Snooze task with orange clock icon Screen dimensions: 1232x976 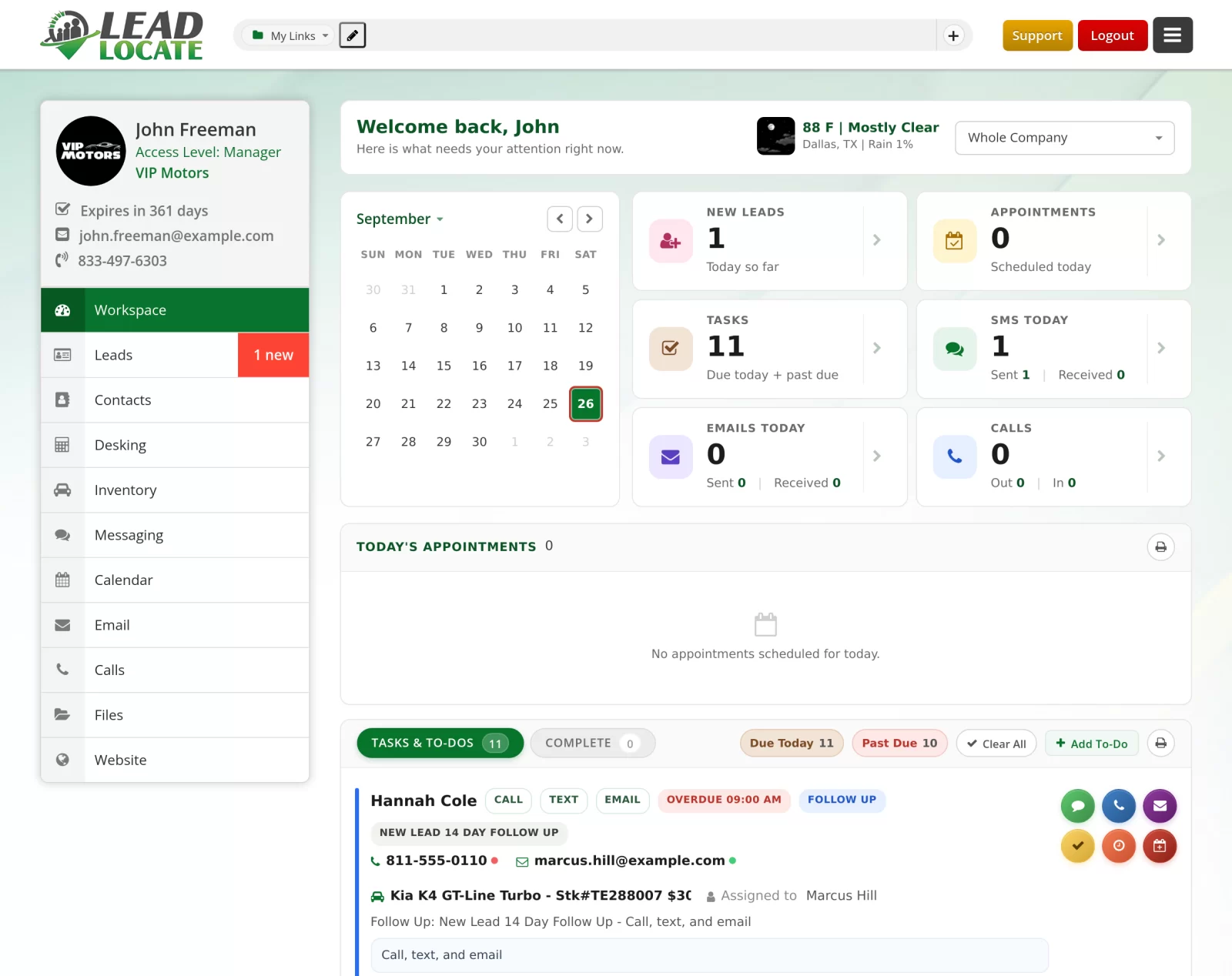(x=1119, y=846)
